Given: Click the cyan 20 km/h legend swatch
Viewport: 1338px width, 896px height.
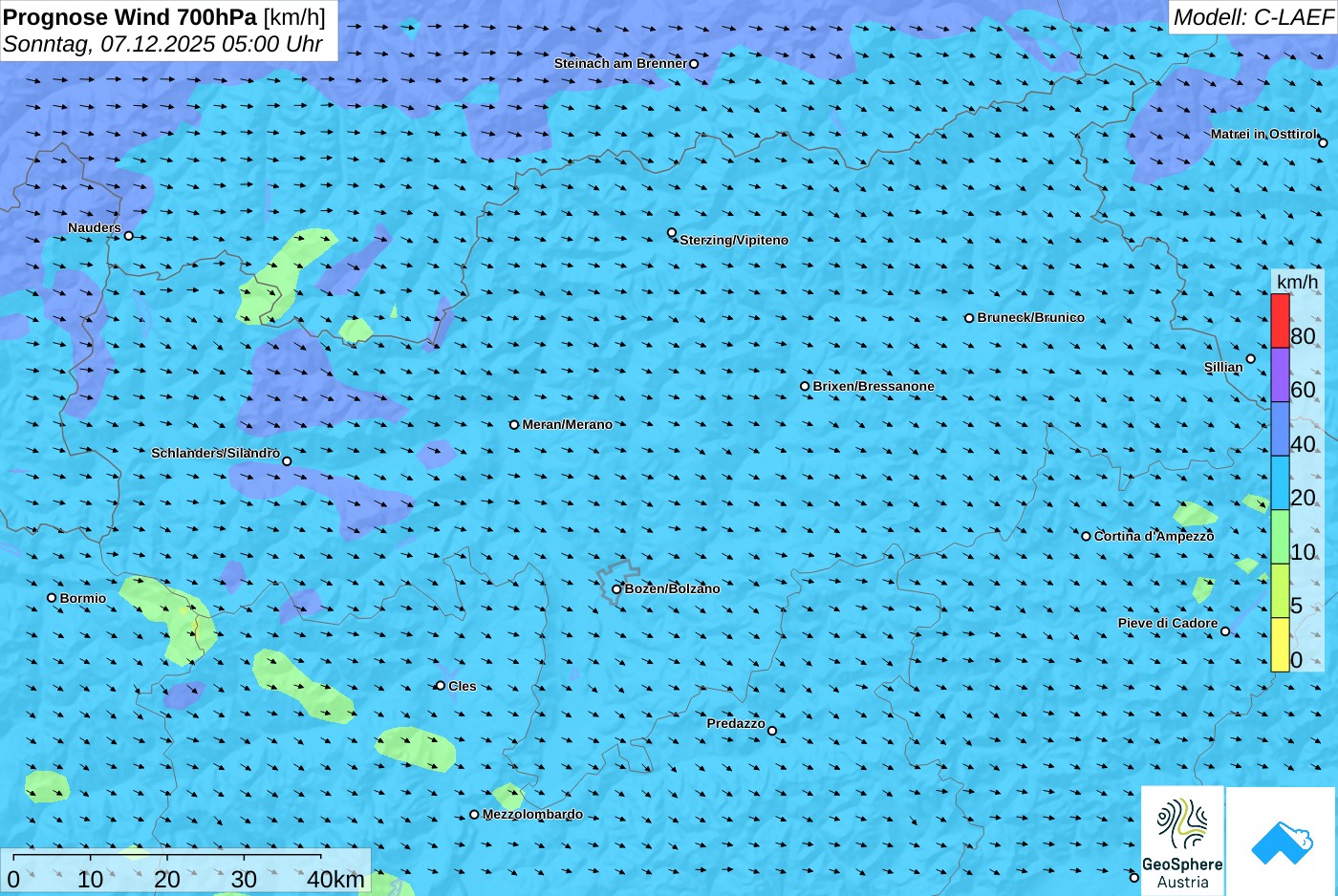Looking at the screenshot, I should coord(1280,482).
